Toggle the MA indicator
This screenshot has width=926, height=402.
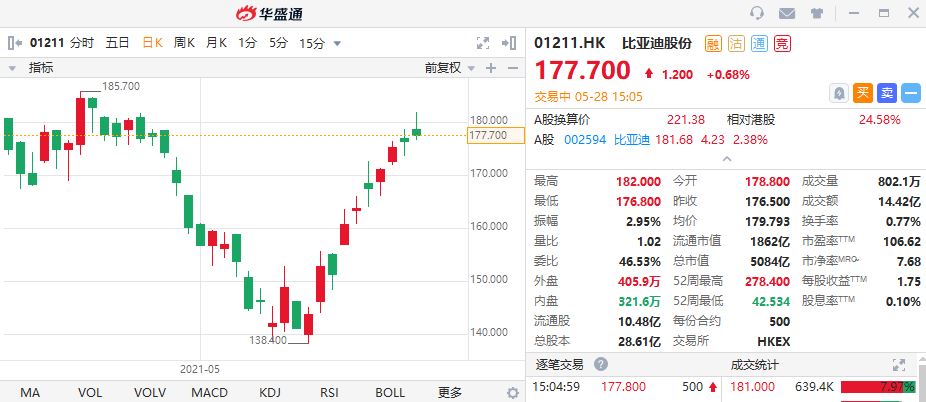coord(30,393)
